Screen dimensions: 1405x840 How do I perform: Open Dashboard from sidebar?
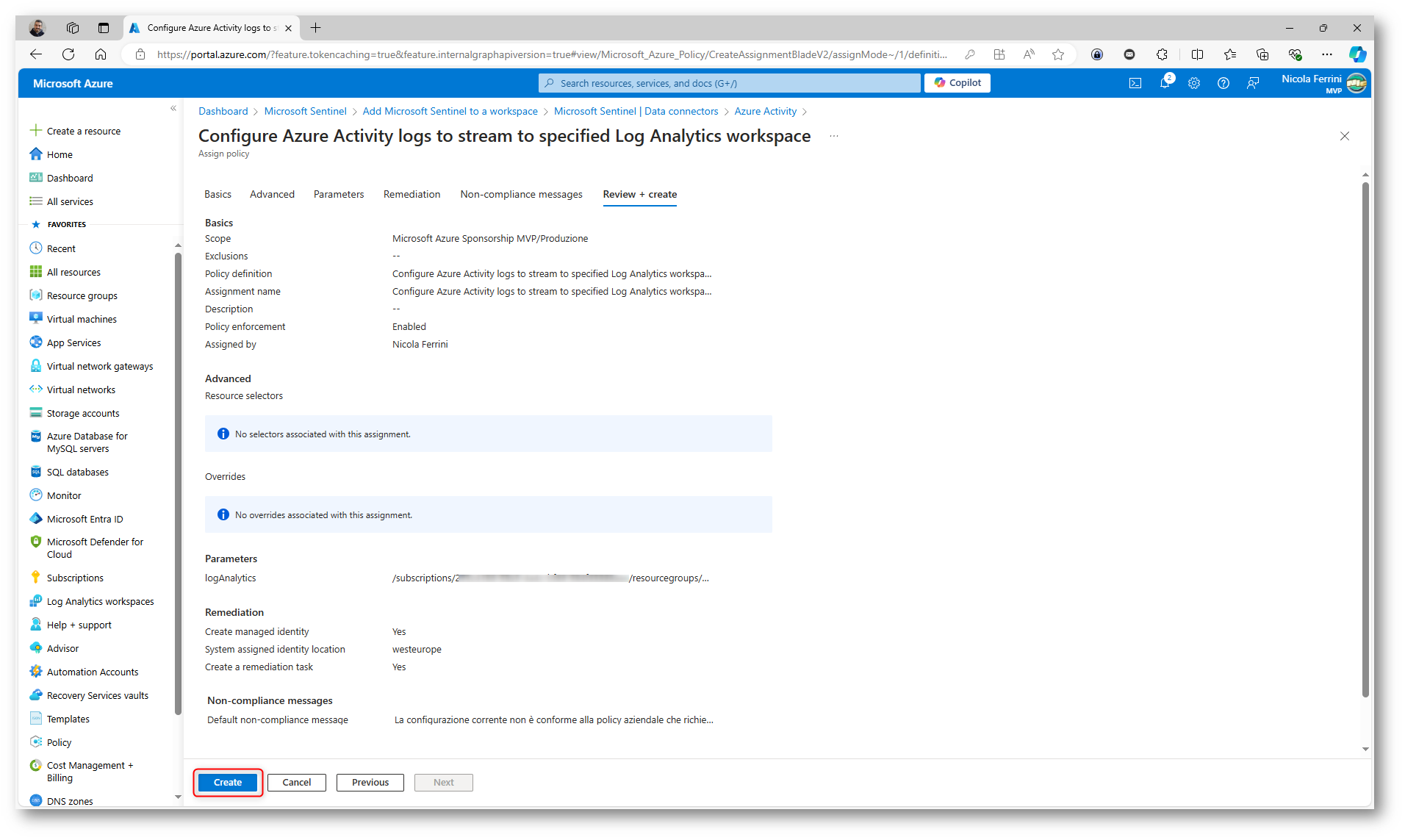[61, 178]
